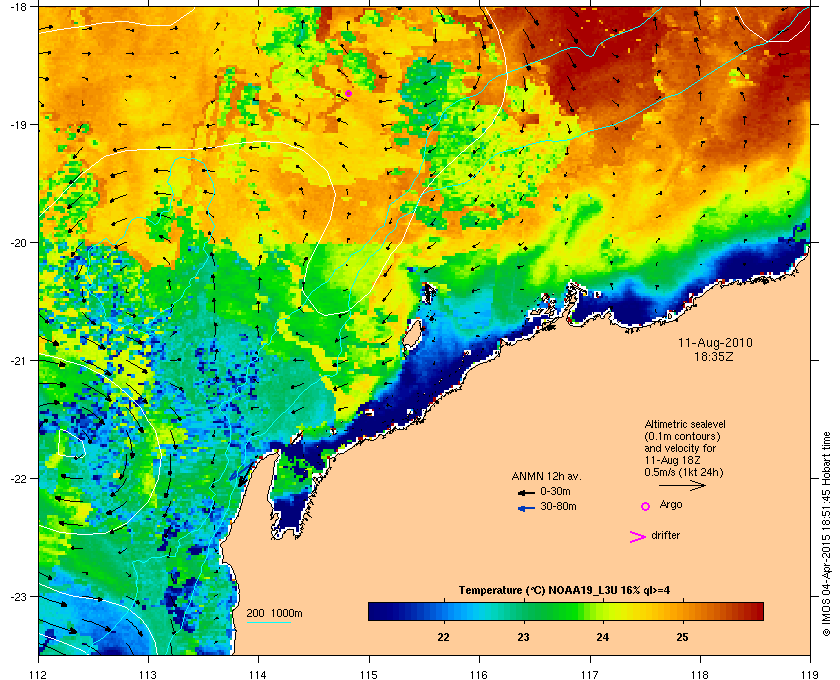Screen dimensions: 840x680
Task: Click the 'Altimetric sealevel' legend text
Action: tap(685, 424)
